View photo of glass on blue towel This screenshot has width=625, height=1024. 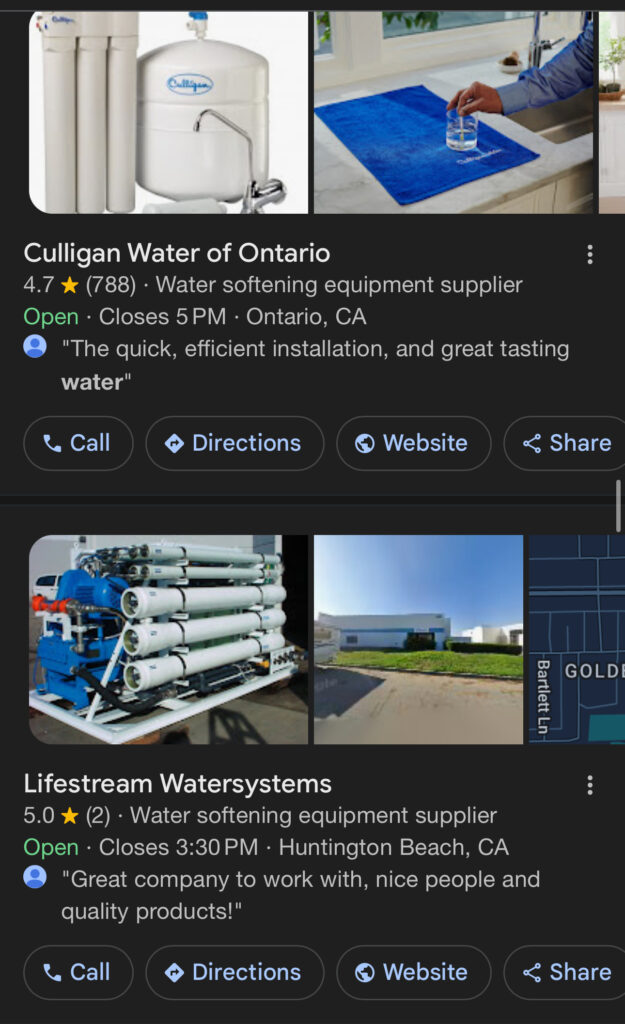pyautogui.click(x=453, y=110)
